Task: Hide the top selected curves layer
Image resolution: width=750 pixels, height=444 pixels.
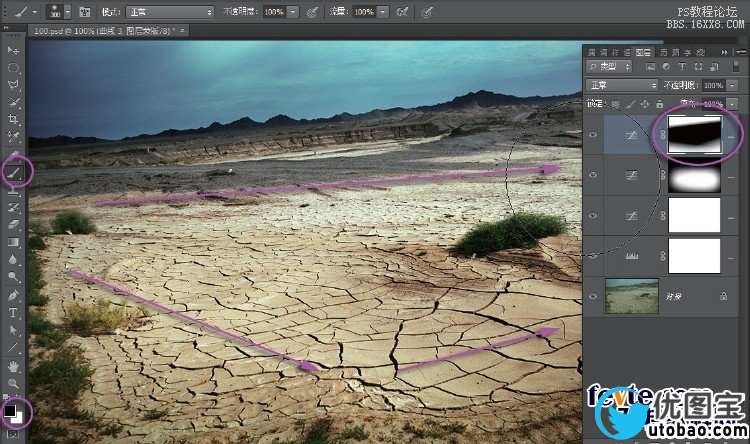Action: click(593, 134)
